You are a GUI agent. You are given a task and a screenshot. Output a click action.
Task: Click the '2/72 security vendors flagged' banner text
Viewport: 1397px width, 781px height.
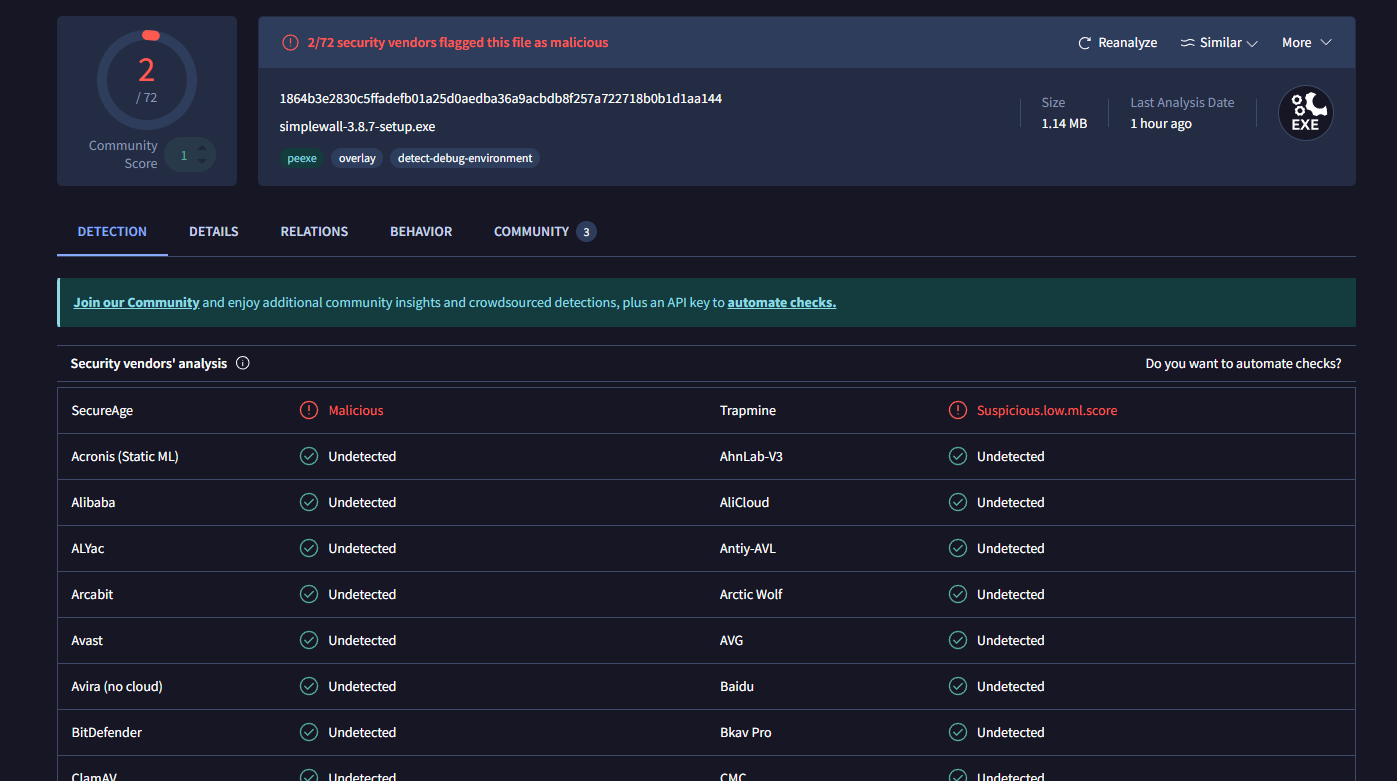tap(458, 43)
